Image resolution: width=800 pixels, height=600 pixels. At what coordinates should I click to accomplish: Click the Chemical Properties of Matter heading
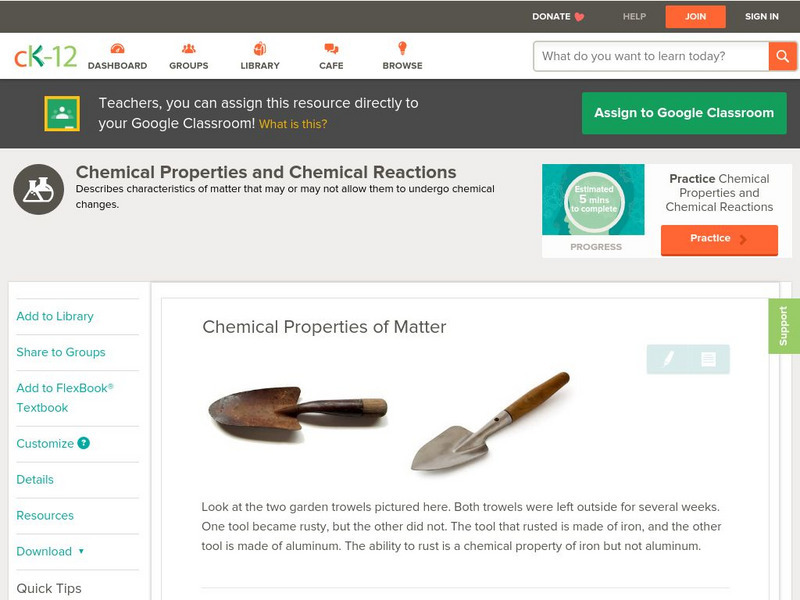324,327
